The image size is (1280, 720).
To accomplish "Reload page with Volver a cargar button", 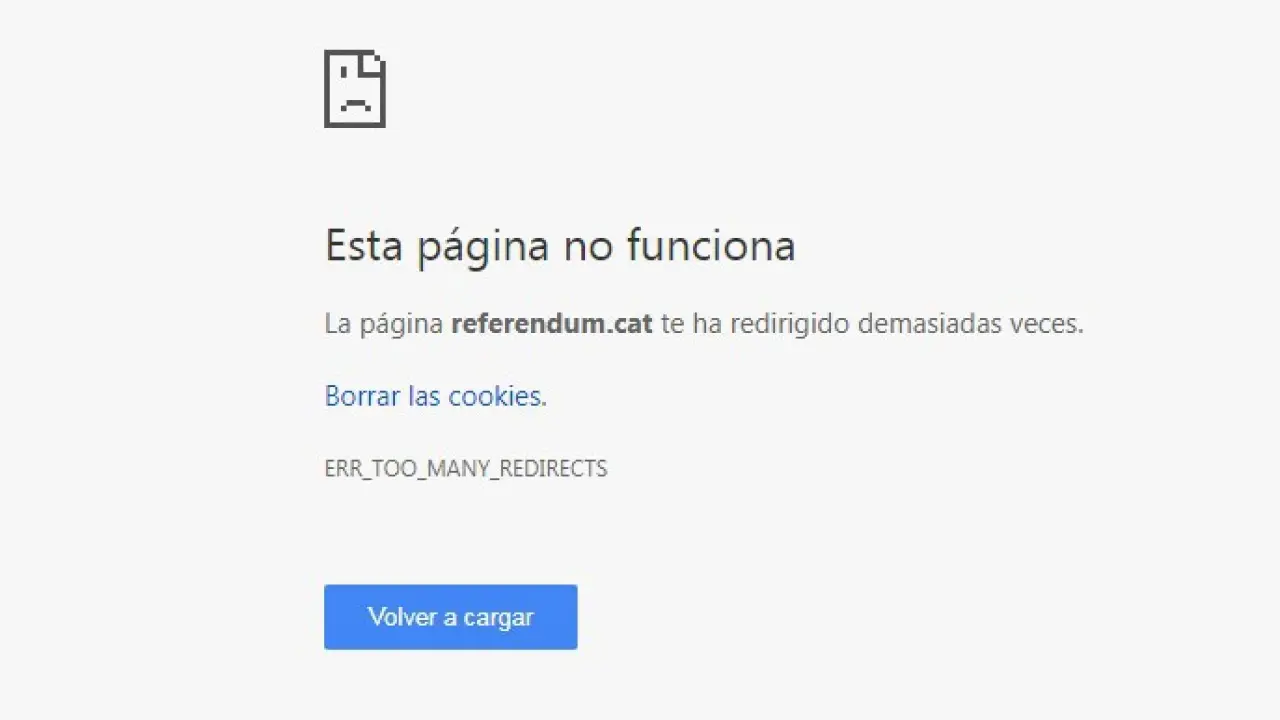I will pyautogui.click(x=450, y=617).
